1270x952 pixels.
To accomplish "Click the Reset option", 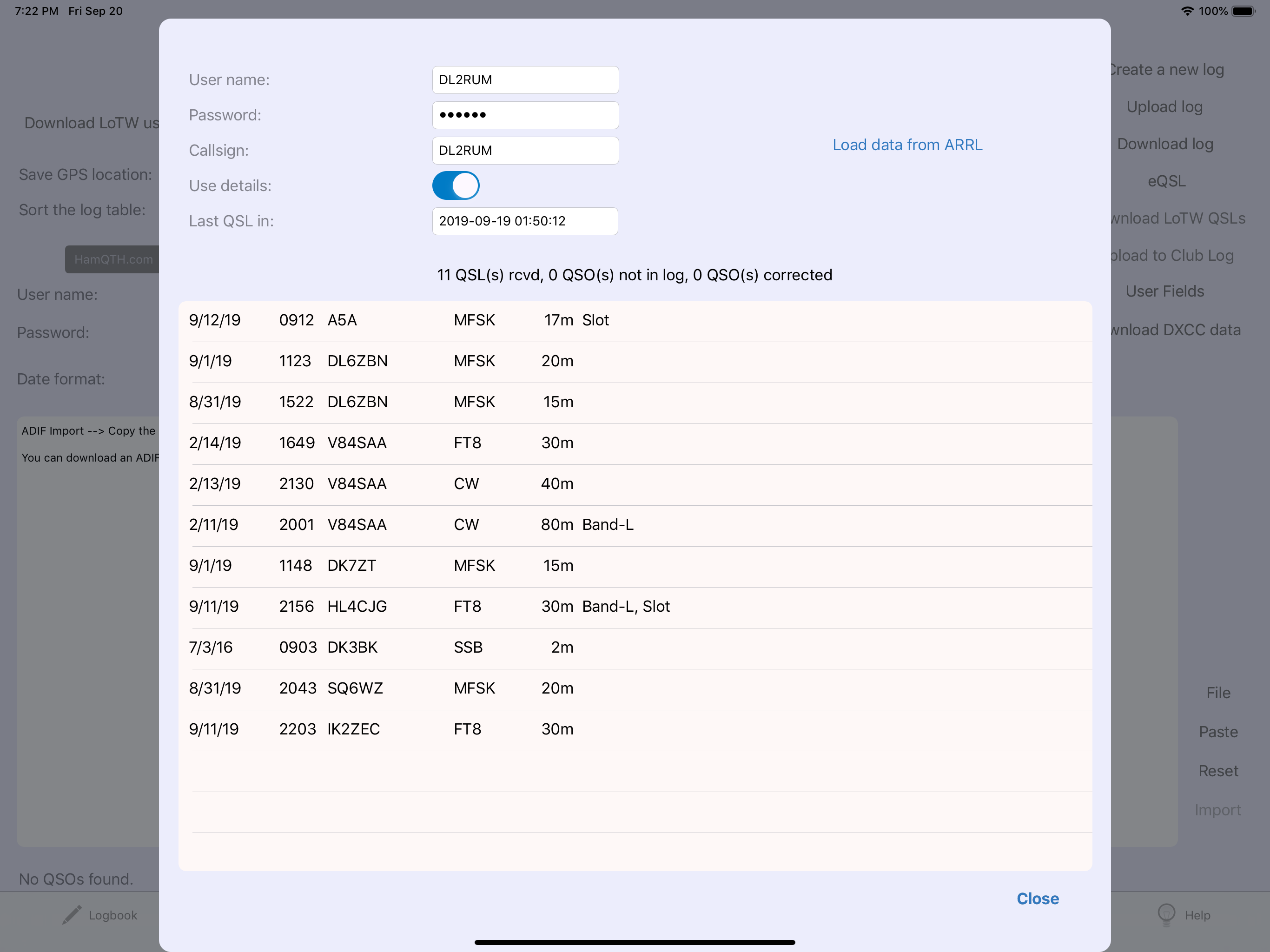I will pos(1218,771).
